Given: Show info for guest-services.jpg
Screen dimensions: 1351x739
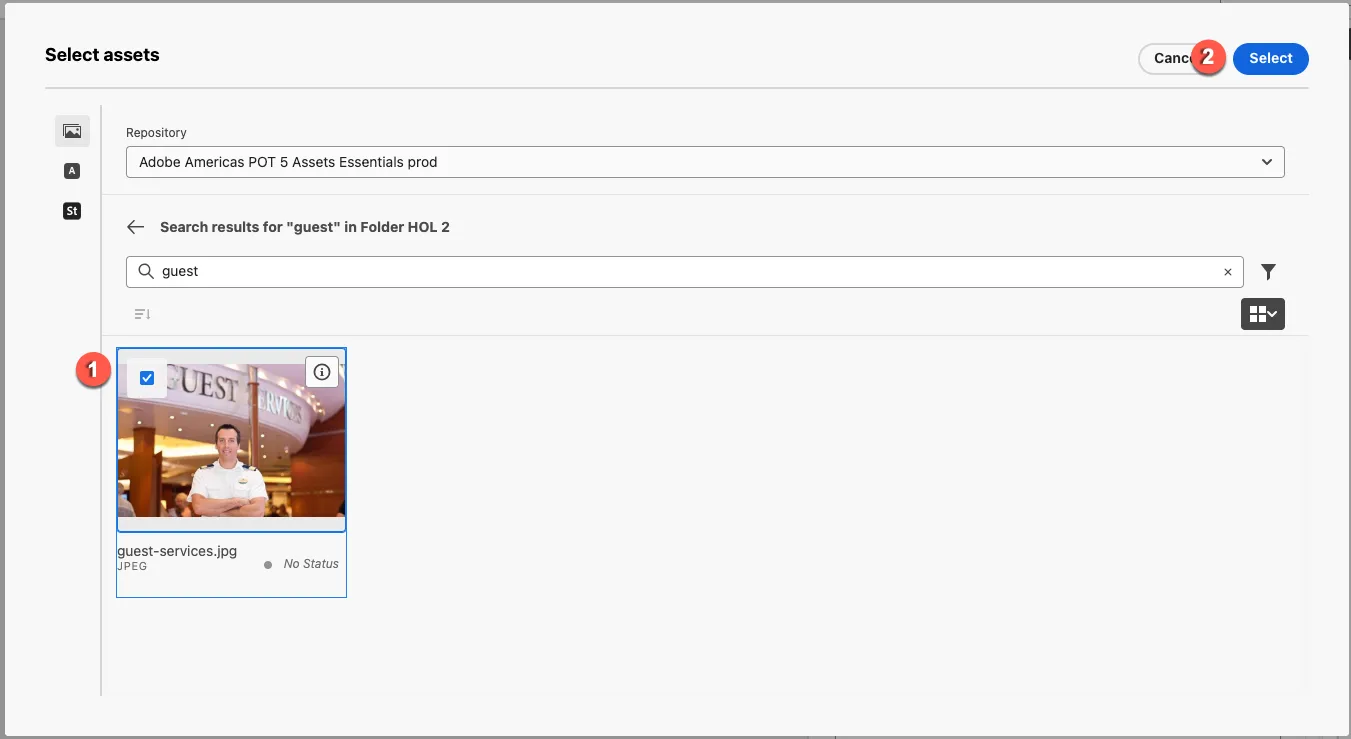Looking at the screenshot, I should [x=321, y=372].
